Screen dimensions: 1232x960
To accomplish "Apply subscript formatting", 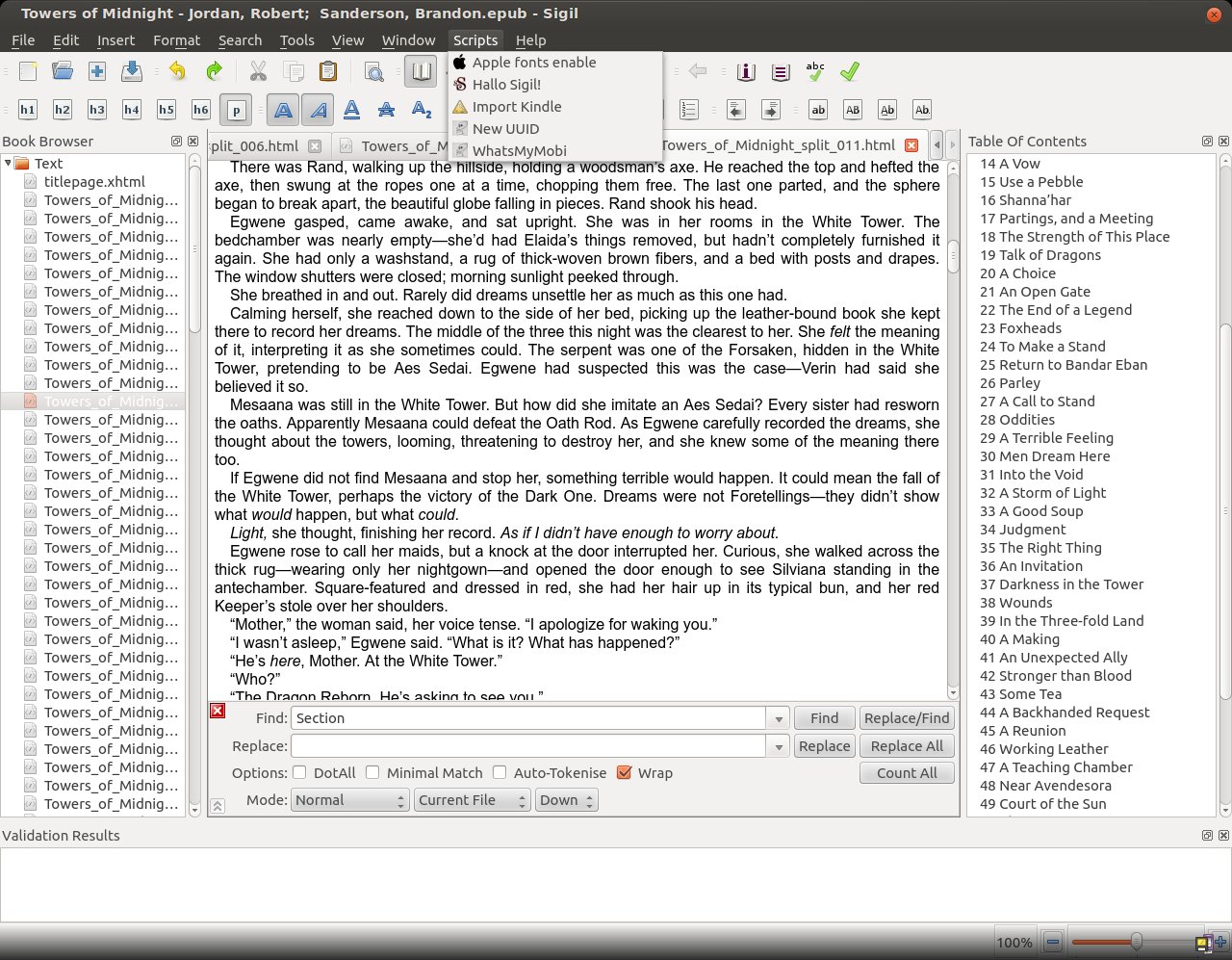I will [x=422, y=110].
